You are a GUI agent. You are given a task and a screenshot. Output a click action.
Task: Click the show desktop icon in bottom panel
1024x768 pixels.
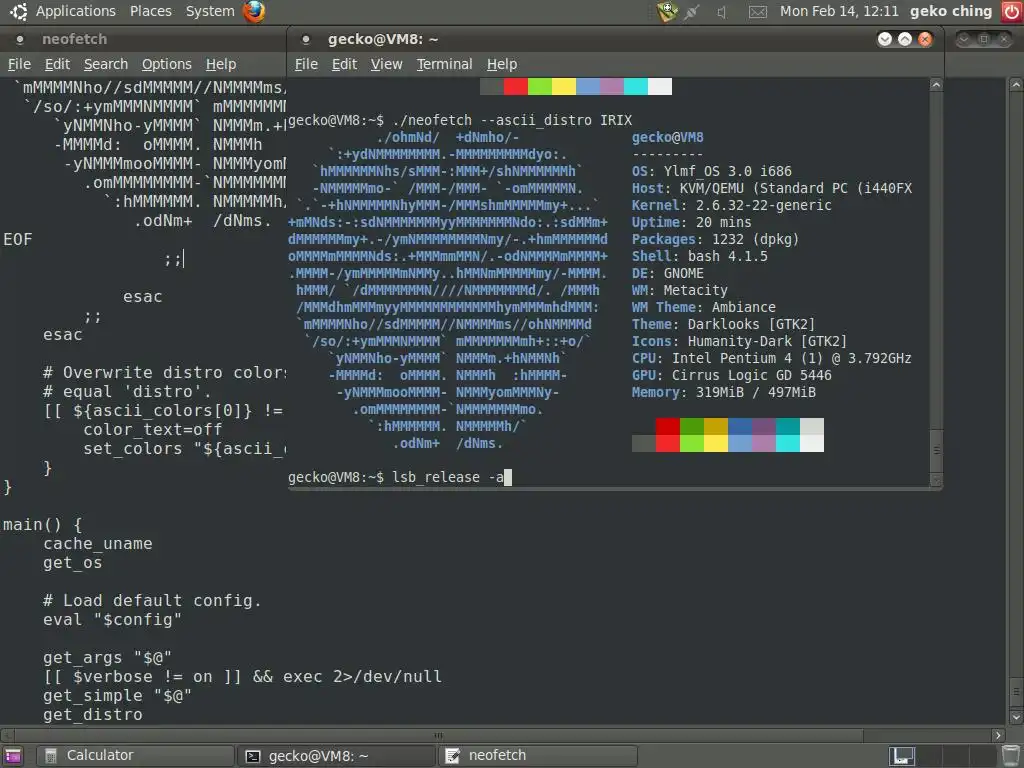tap(13, 756)
